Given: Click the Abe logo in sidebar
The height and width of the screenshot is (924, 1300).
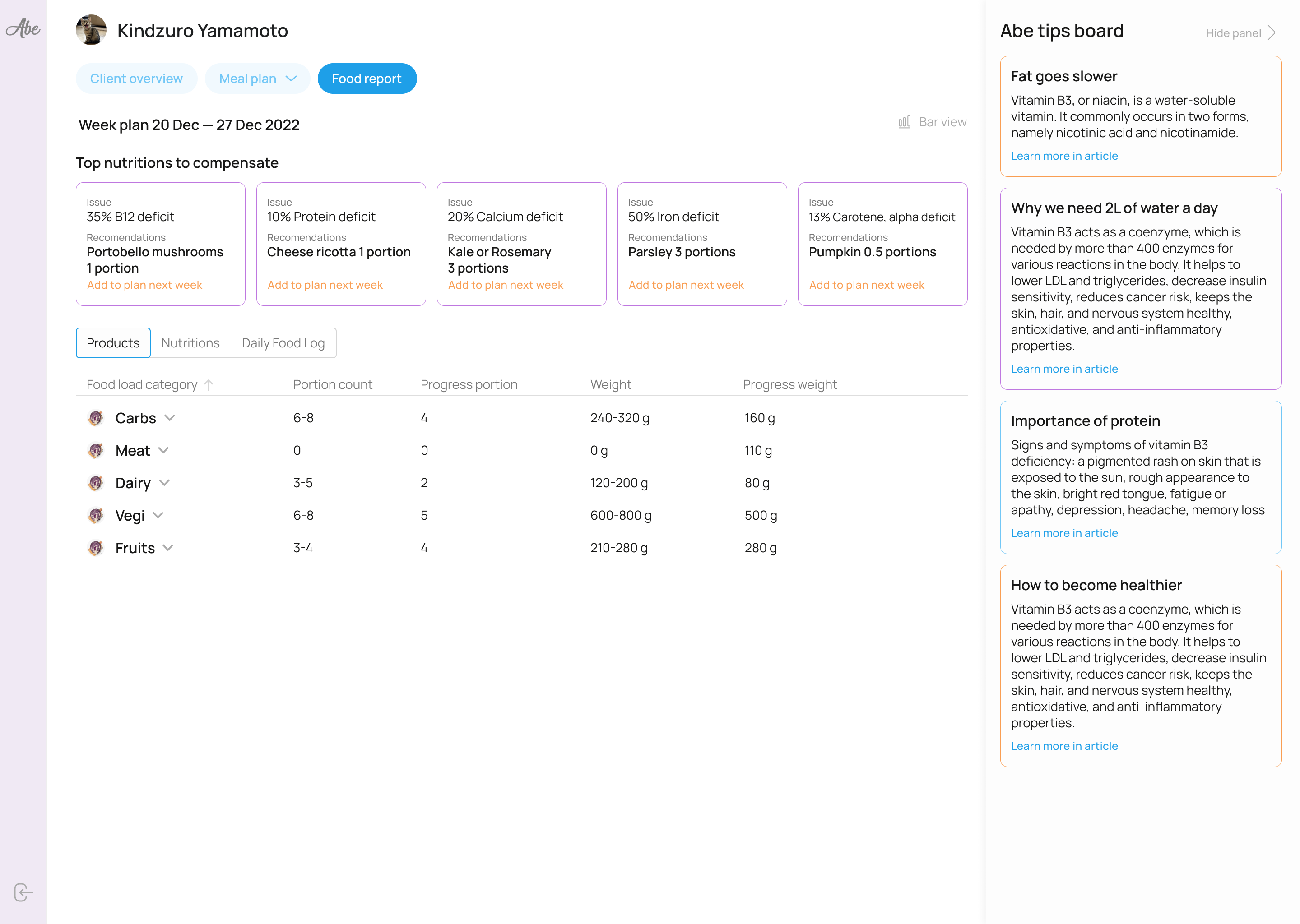Looking at the screenshot, I should [x=23, y=28].
